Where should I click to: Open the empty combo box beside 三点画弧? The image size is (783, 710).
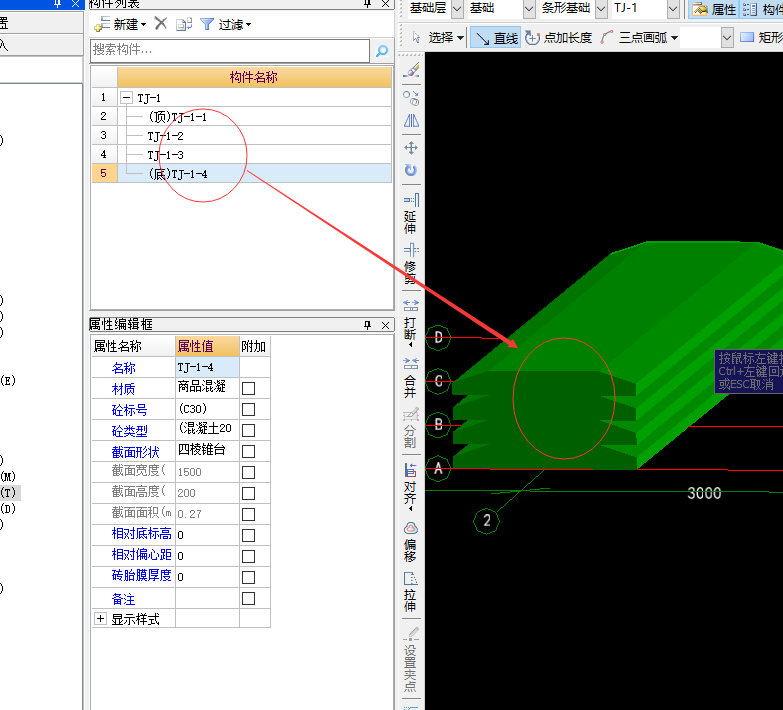click(x=707, y=37)
